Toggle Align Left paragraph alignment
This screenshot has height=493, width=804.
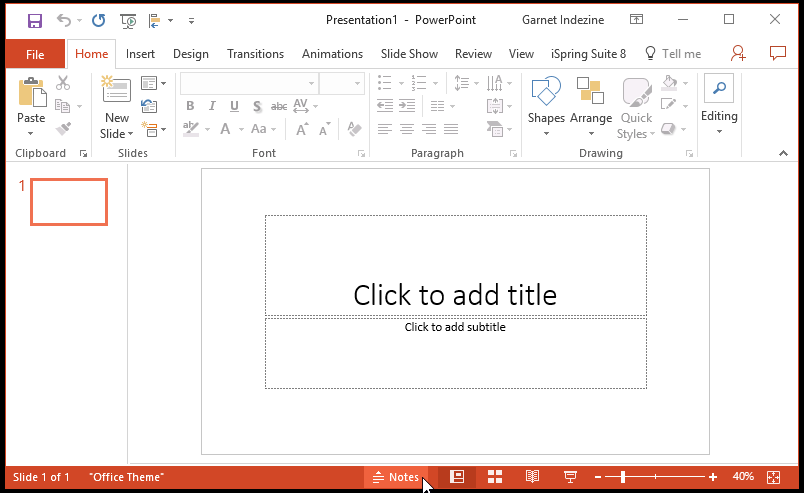point(385,129)
